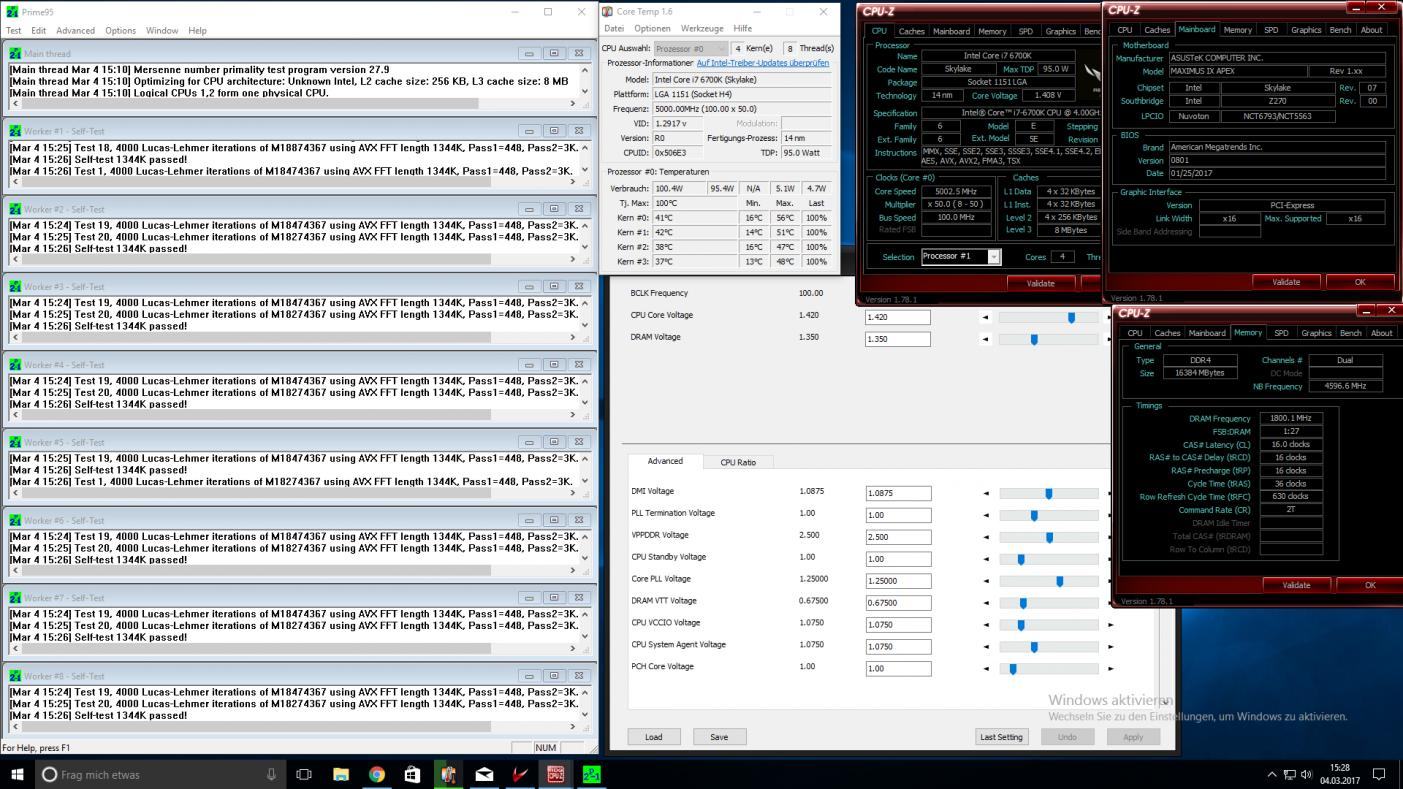Click the Apply button

click(x=1133, y=737)
